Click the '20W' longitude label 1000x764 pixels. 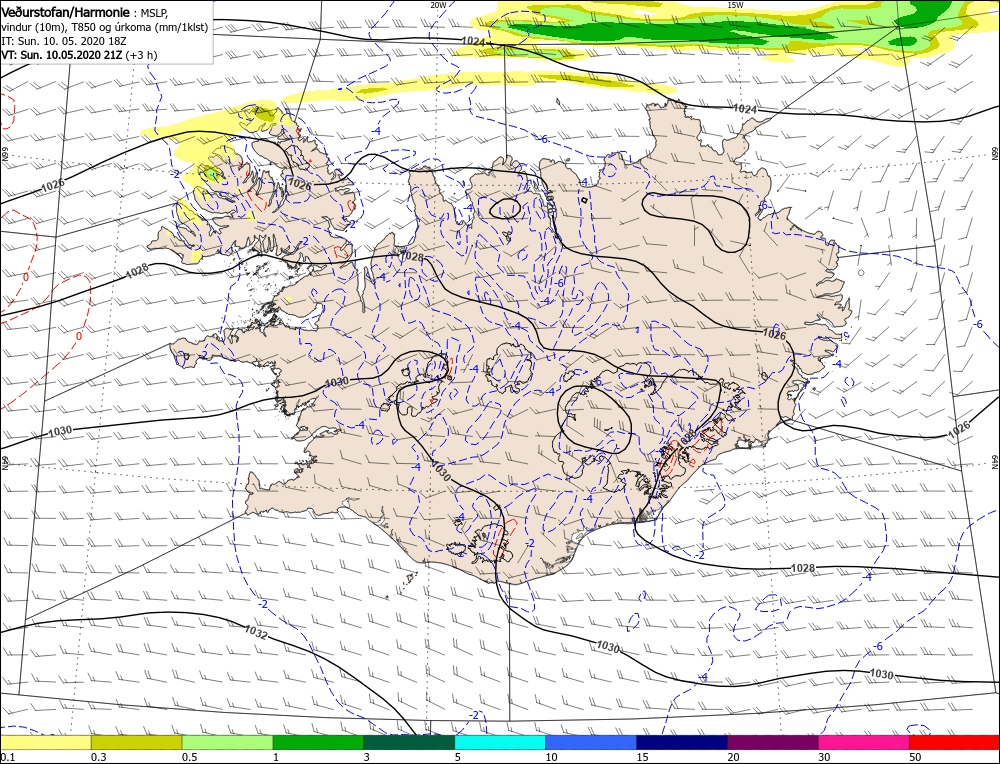(x=438, y=5)
